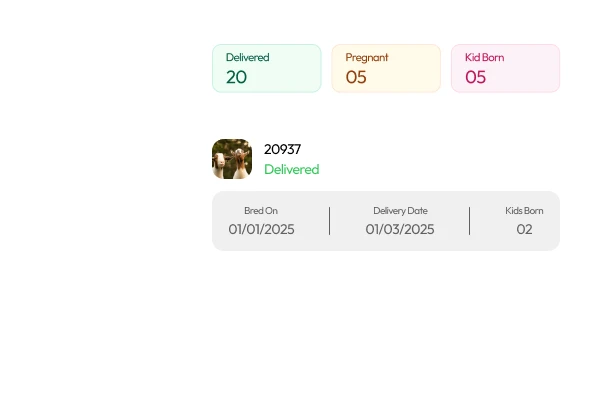The image size is (603, 413).
Task: Select the Delivered summary card
Action: click(267, 68)
